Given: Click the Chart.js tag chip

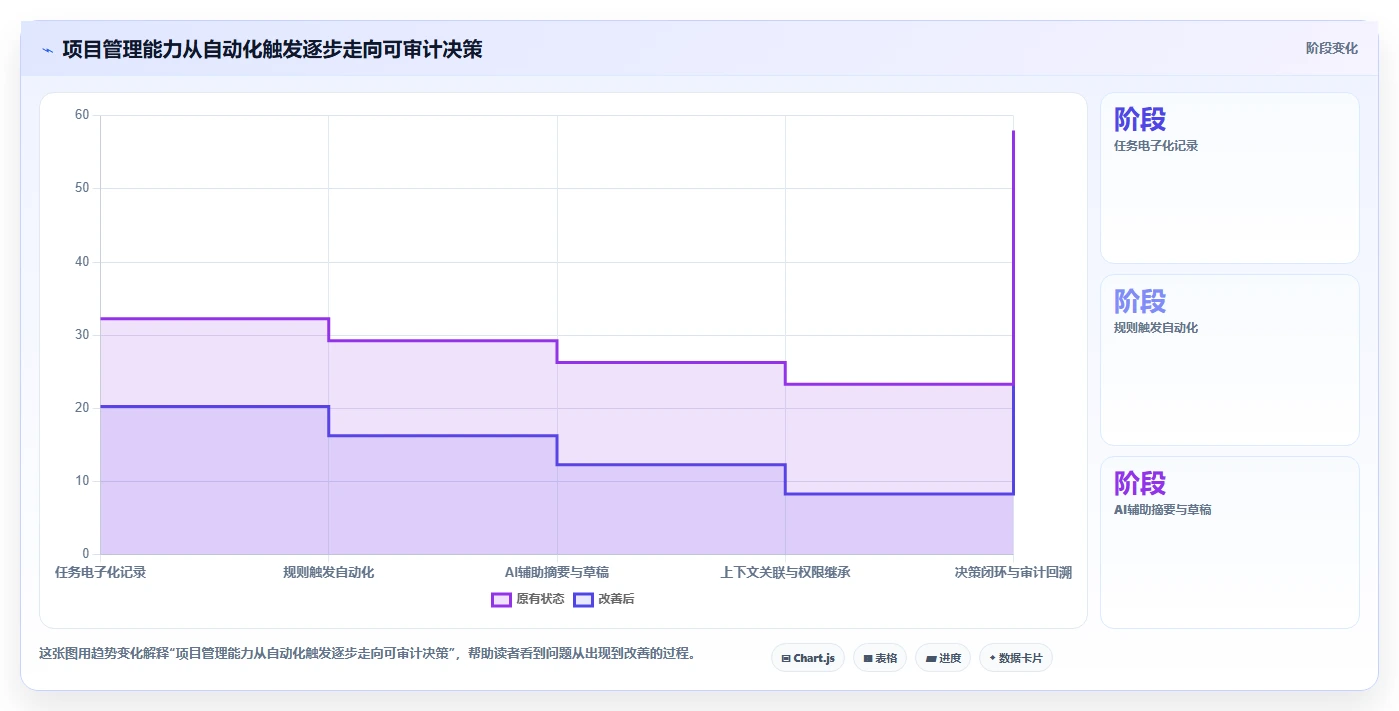Looking at the screenshot, I should (808, 658).
